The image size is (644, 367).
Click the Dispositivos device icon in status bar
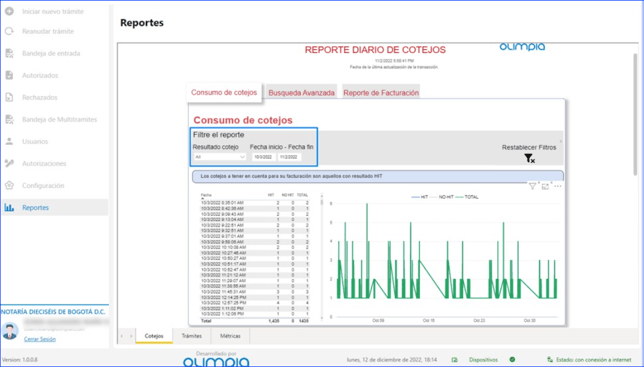[455, 360]
